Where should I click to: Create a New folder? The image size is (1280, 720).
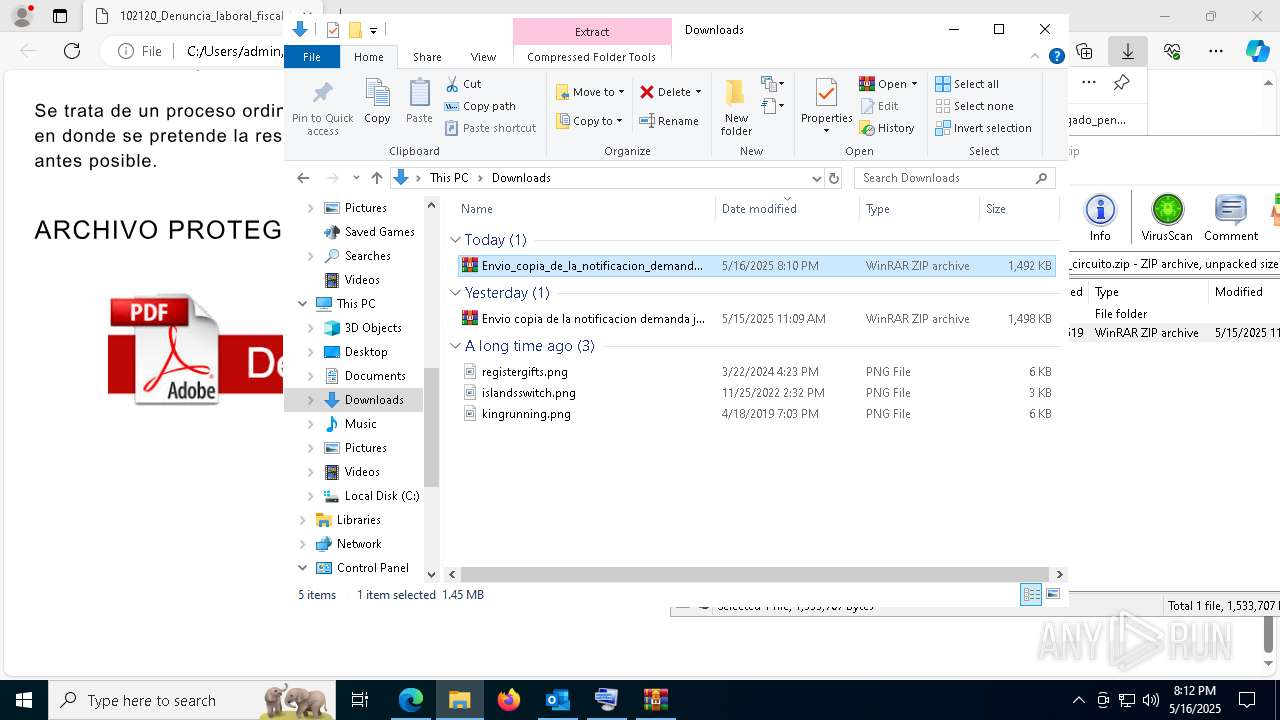pos(736,108)
